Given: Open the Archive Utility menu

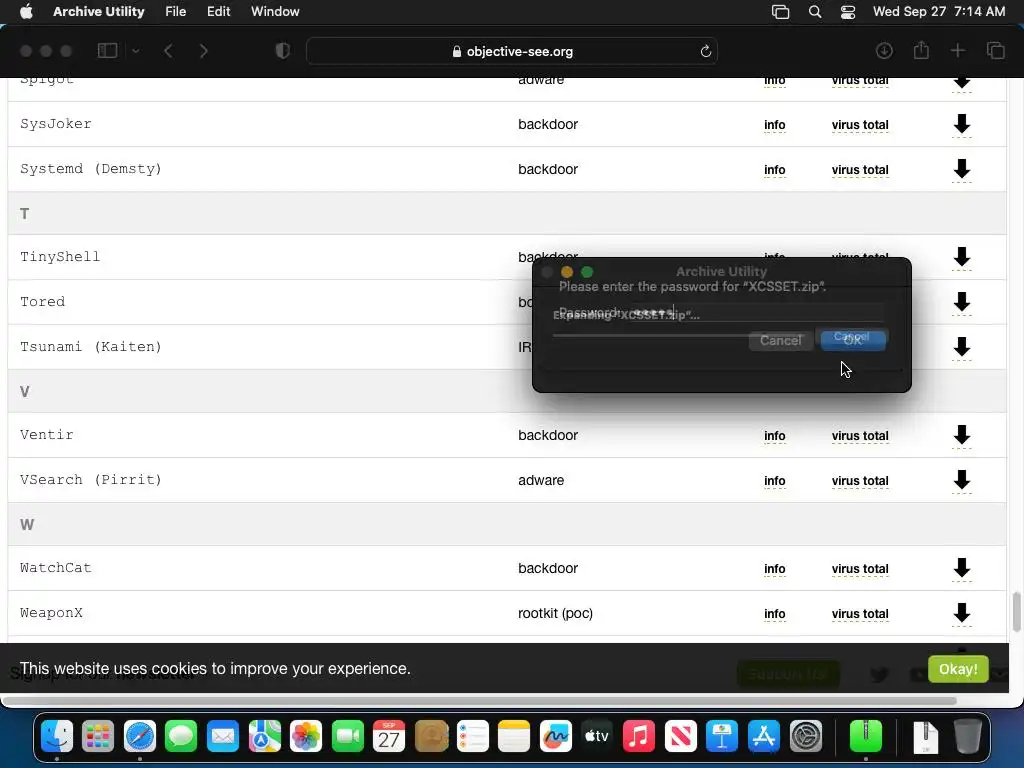Looking at the screenshot, I should click(x=99, y=12).
